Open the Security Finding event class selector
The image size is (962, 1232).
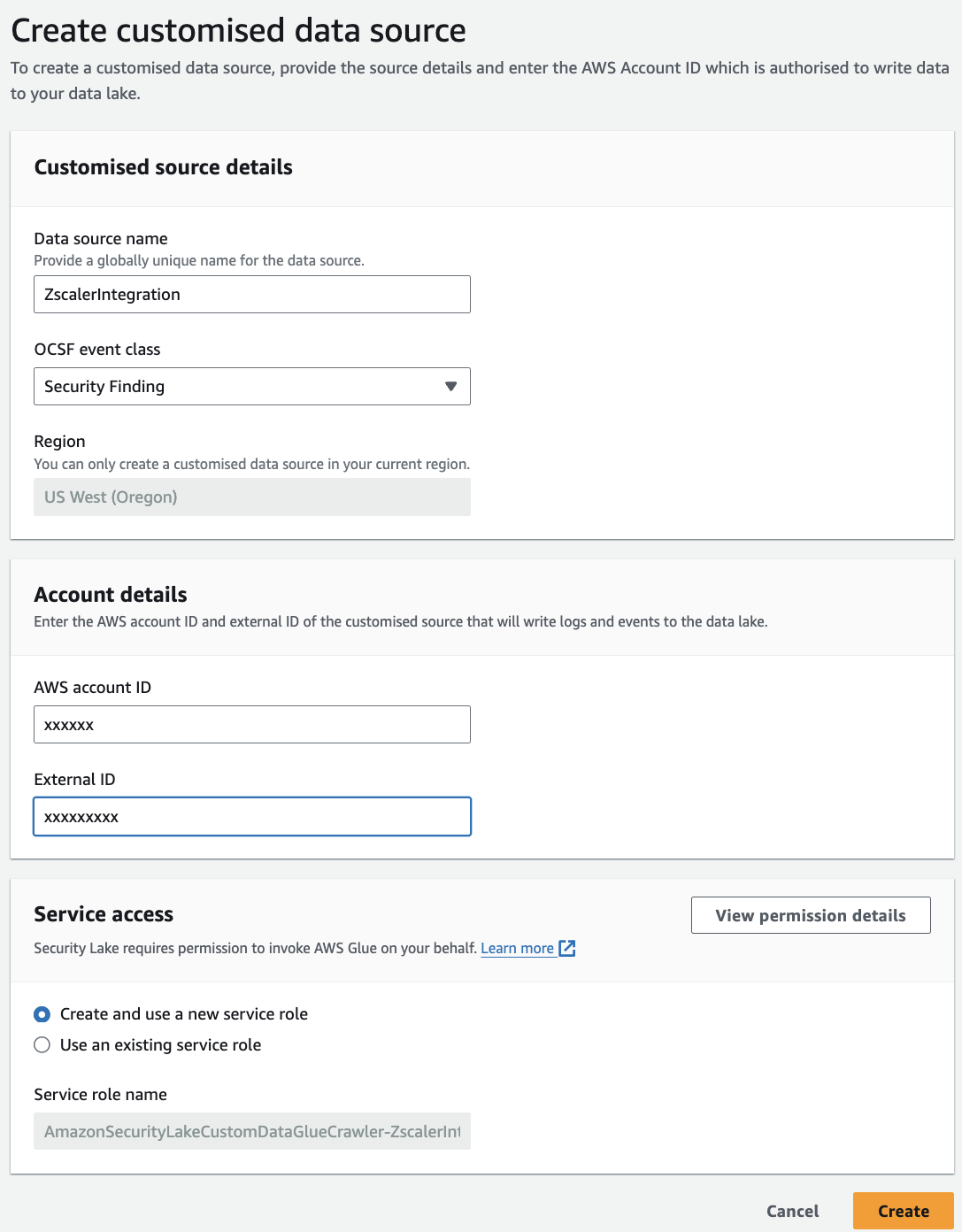(251, 386)
